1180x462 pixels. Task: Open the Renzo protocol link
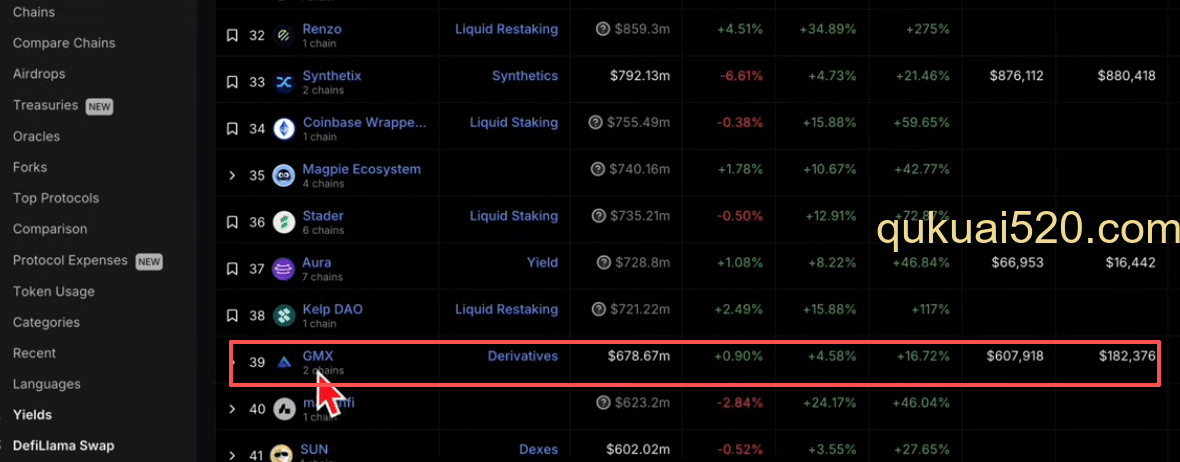(322, 29)
